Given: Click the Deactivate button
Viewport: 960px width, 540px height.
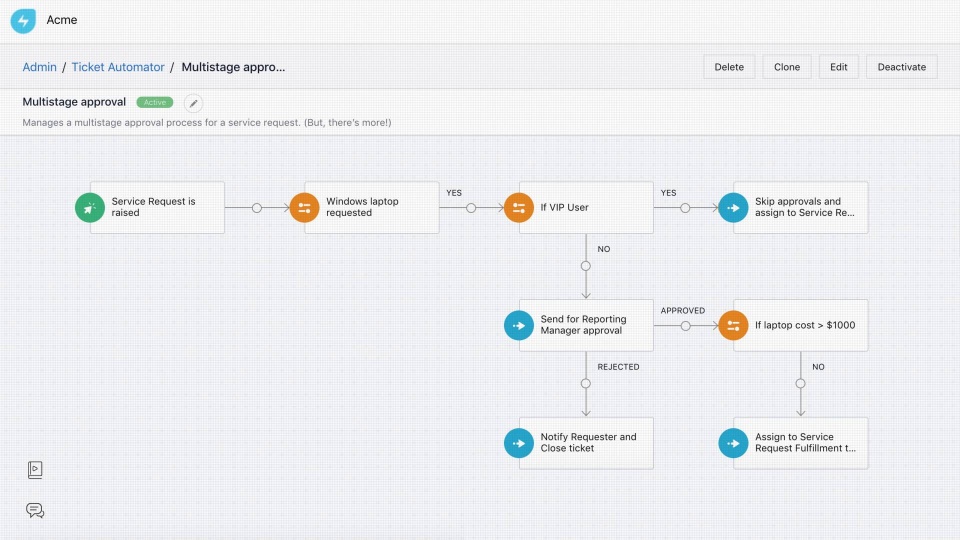Looking at the screenshot, I should 901,67.
